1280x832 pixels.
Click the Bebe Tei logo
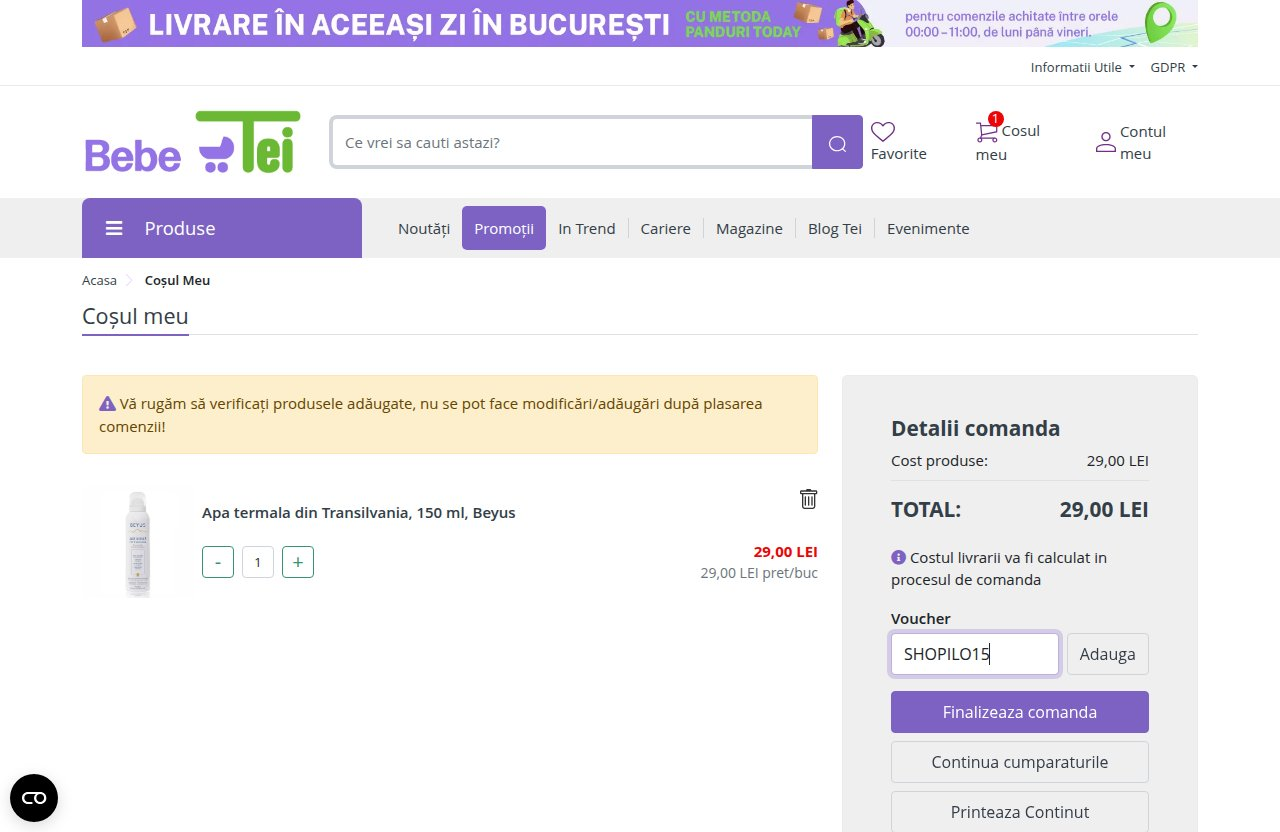tap(192, 142)
